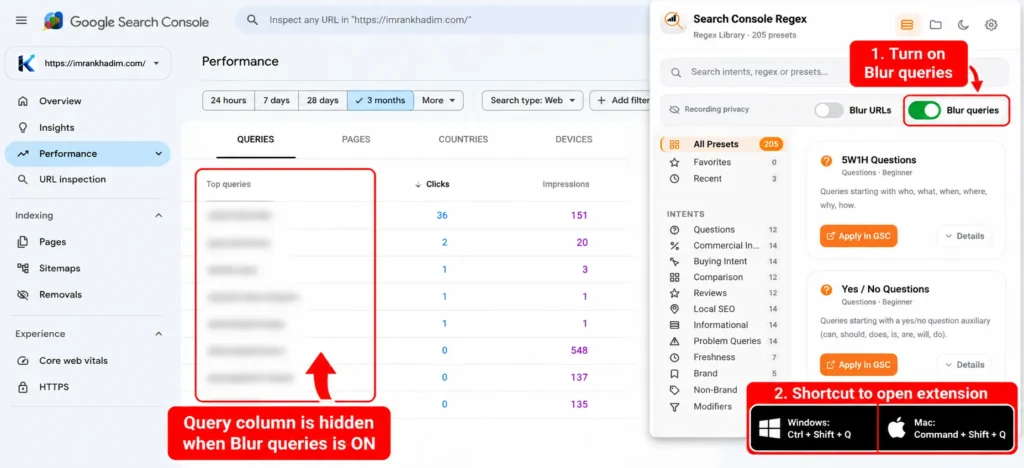Select the Commercial intent category
The height and width of the screenshot is (468, 1024).
pos(724,245)
